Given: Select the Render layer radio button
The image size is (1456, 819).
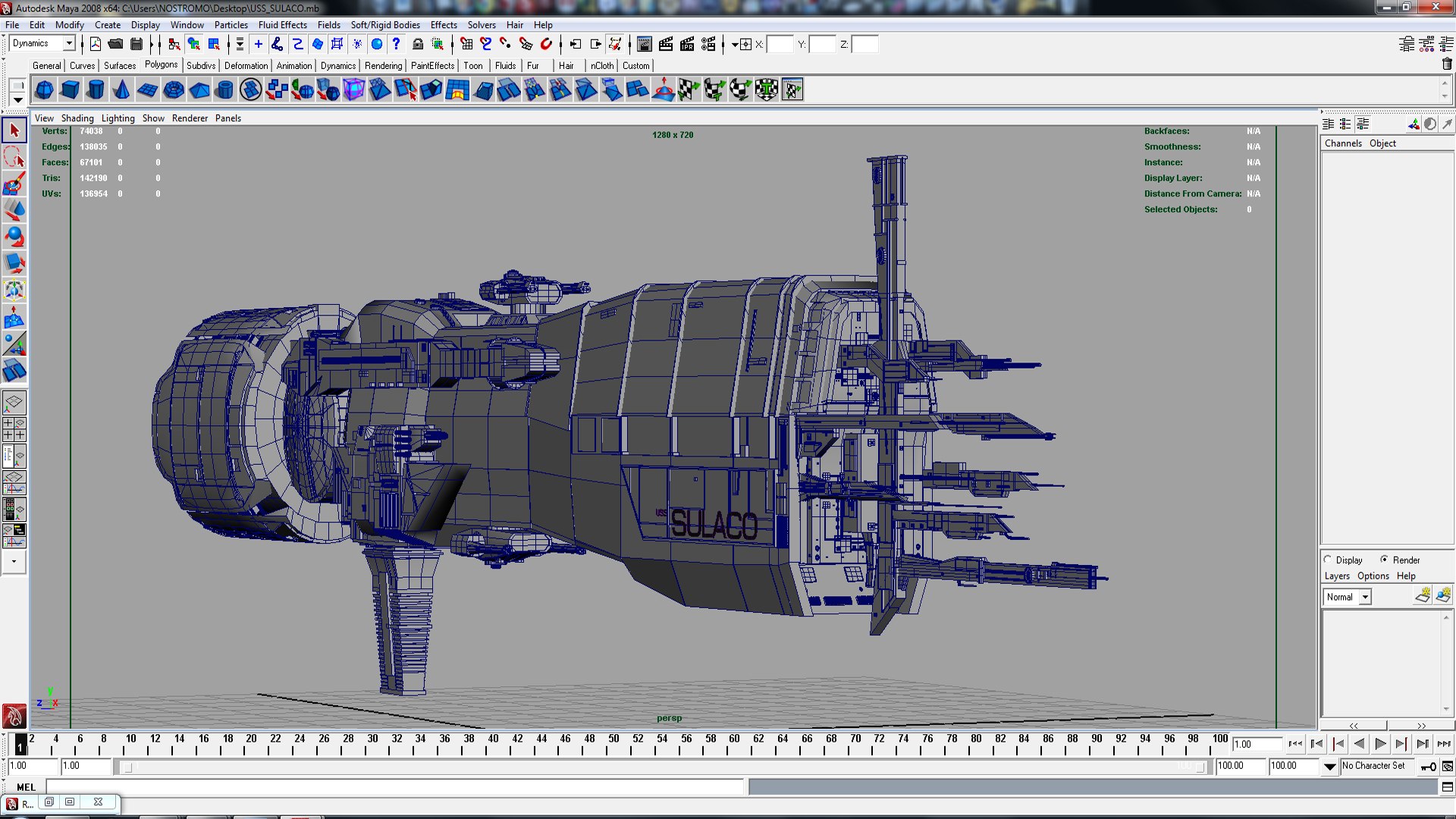Looking at the screenshot, I should [x=1384, y=560].
